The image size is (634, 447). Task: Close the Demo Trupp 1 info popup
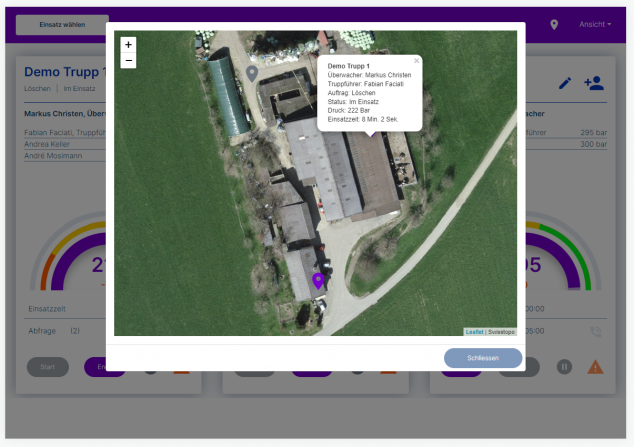click(416, 61)
